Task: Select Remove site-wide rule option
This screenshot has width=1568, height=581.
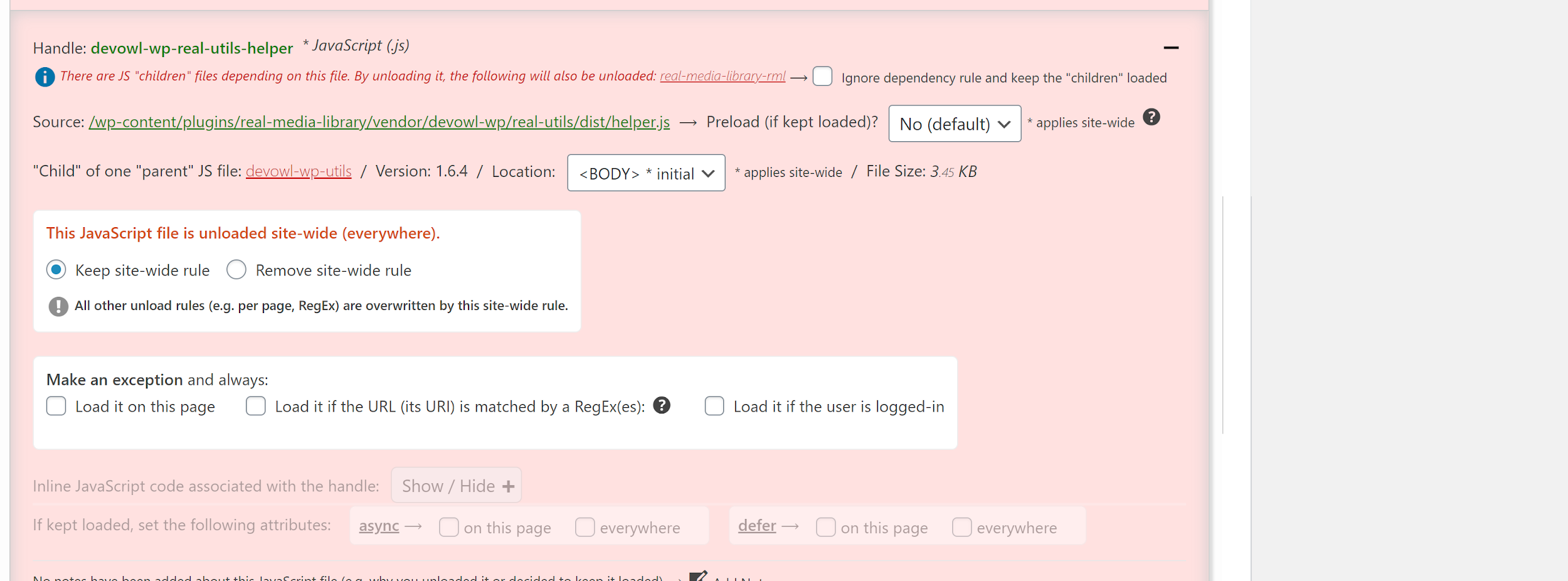Action: (236, 270)
